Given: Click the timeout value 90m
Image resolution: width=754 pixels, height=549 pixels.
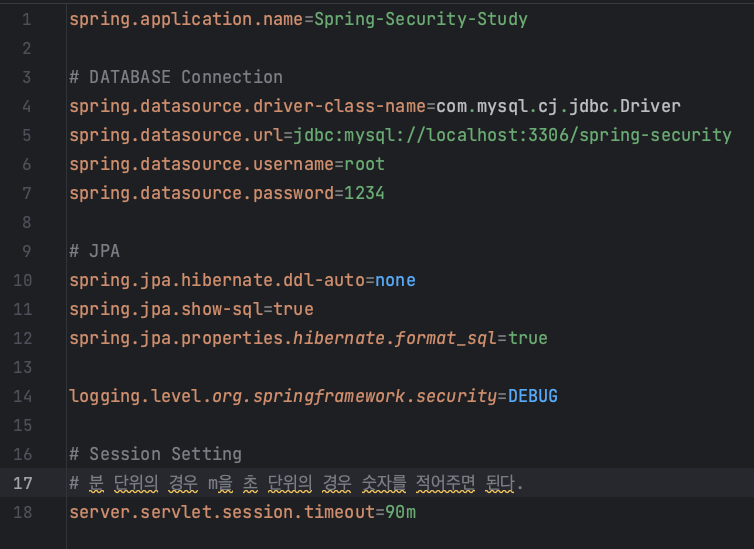Looking at the screenshot, I should tap(401, 512).
